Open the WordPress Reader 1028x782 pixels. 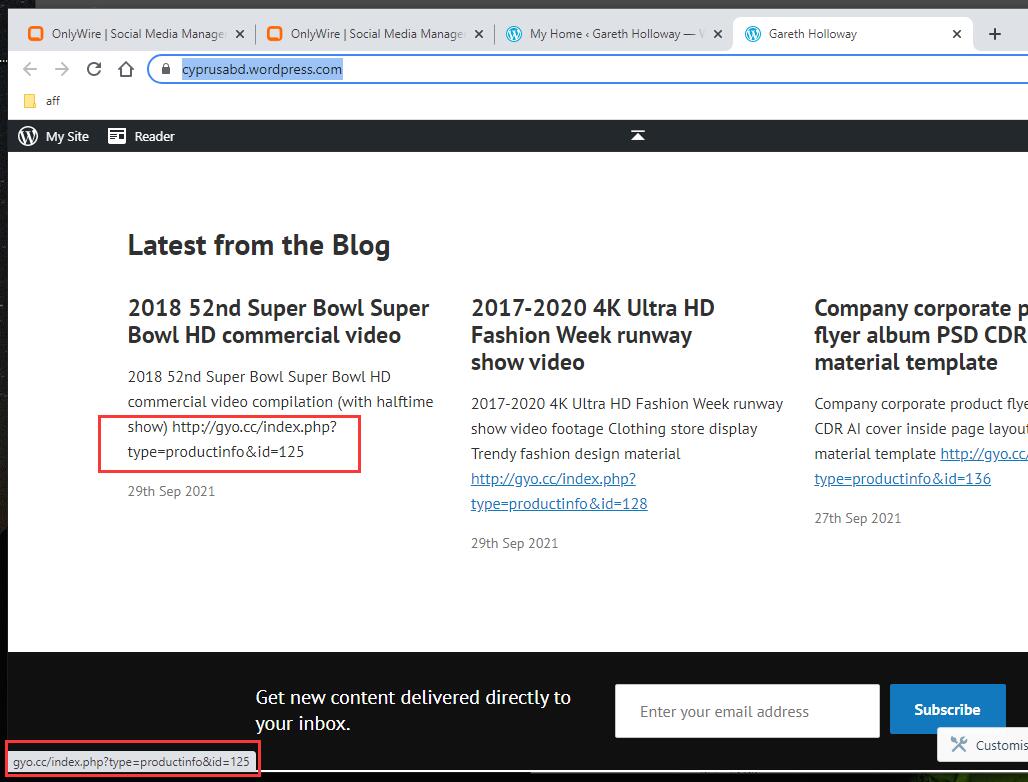141,136
